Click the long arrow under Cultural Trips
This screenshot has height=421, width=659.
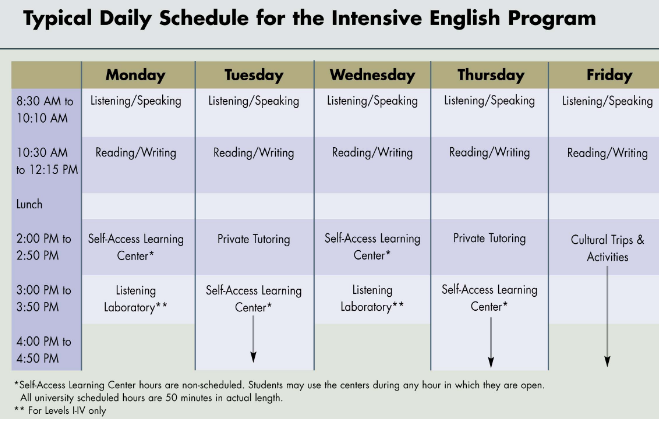pos(607,317)
